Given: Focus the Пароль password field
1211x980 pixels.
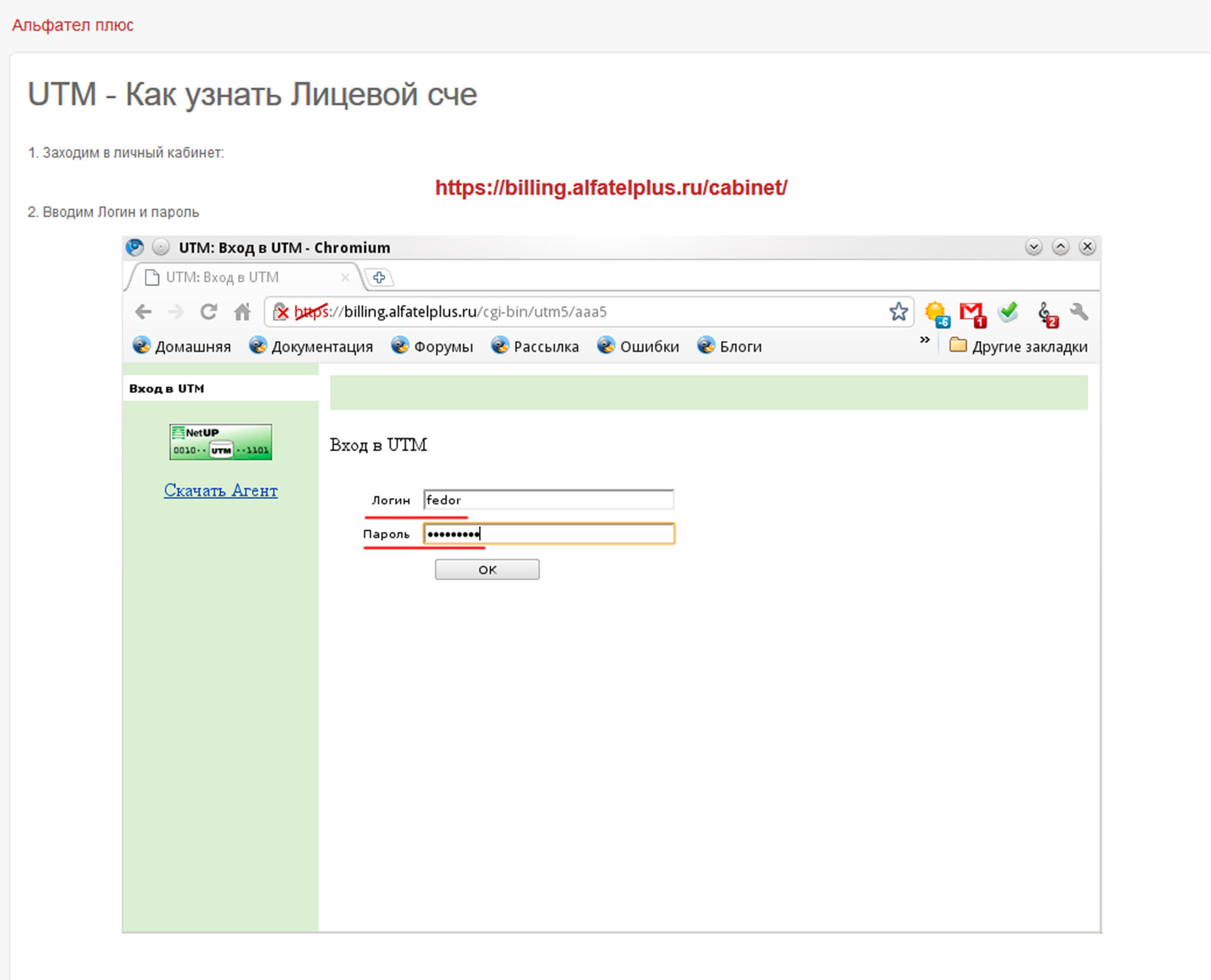Looking at the screenshot, I should [x=549, y=534].
